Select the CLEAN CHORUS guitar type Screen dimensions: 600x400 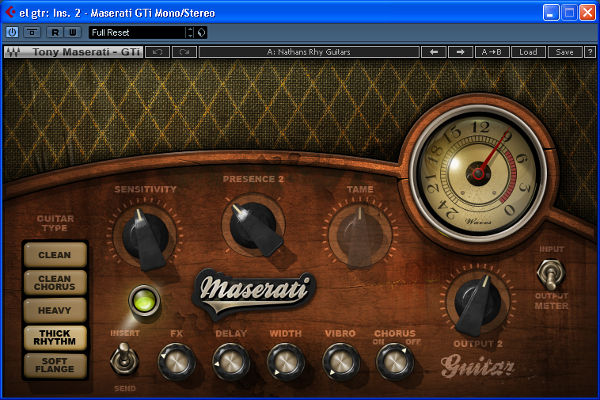(55, 283)
